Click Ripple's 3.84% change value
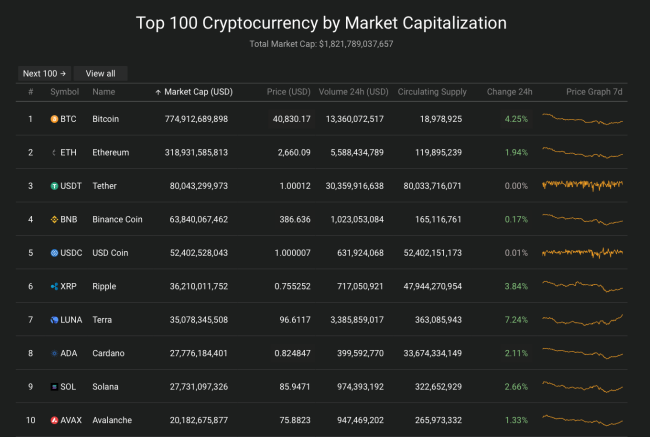650x437 pixels. [x=516, y=286]
